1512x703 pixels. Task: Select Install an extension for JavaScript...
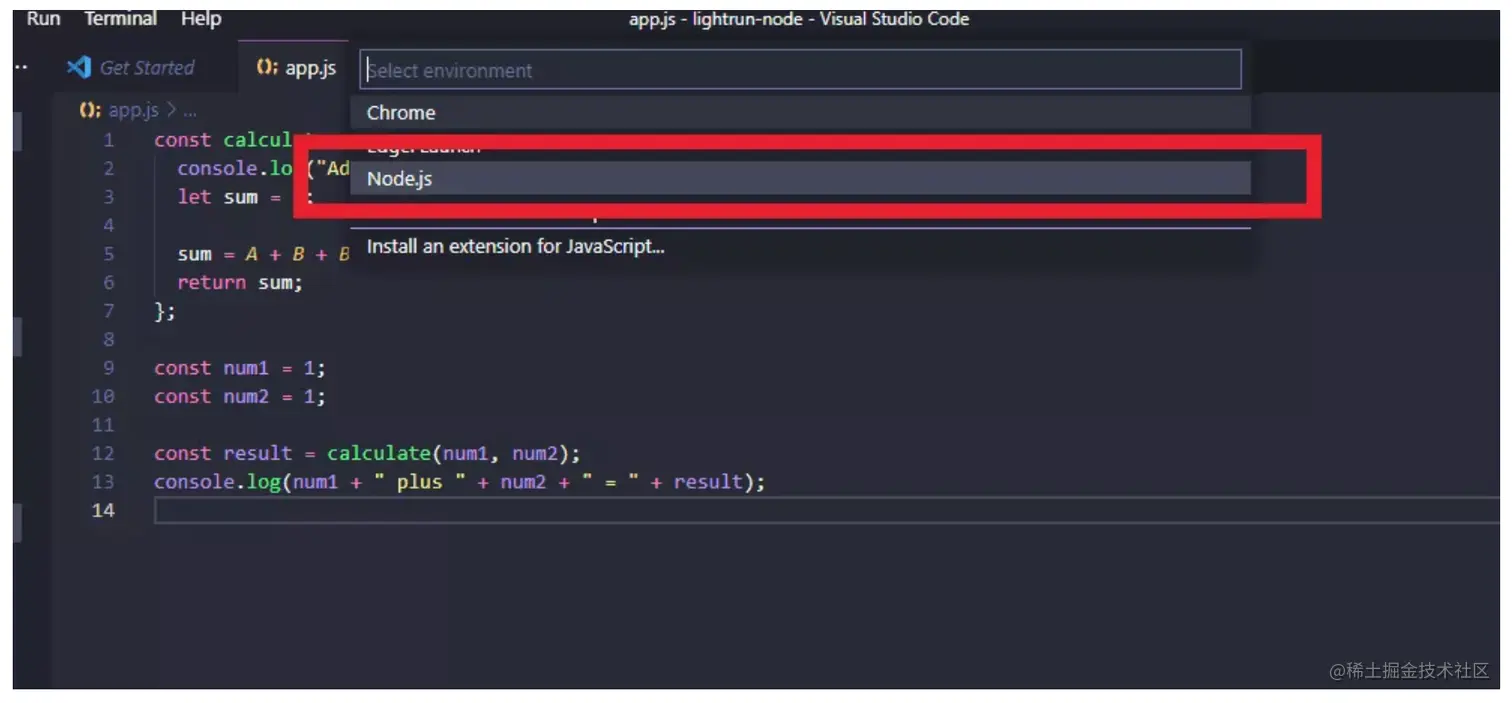click(x=801, y=246)
